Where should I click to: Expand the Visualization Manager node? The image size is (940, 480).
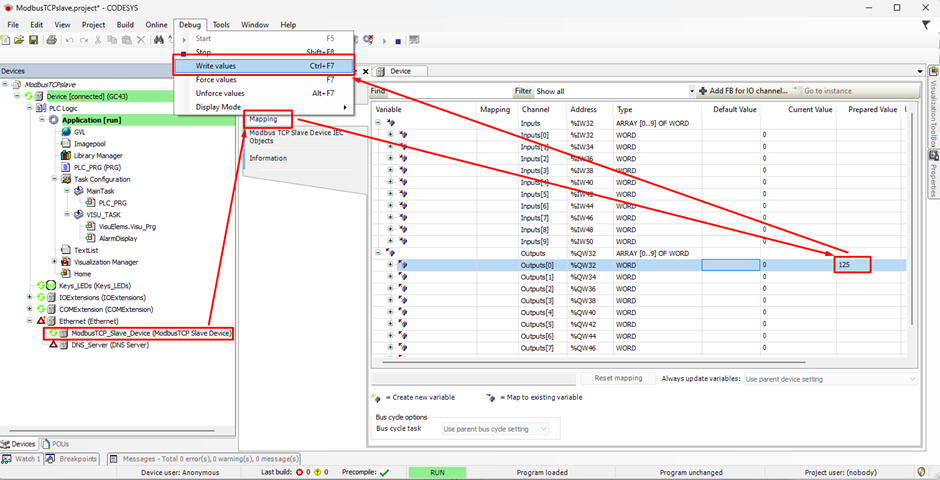tap(55, 262)
